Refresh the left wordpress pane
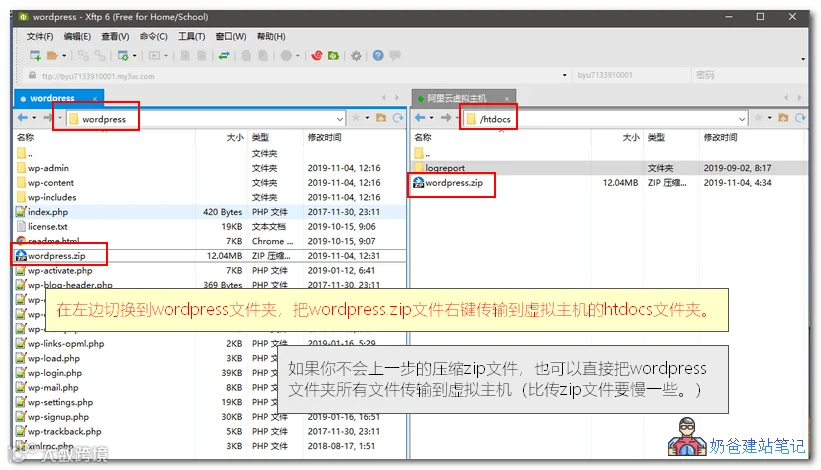The height and width of the screenshot is (470, 821). click(x=398, y=118)
